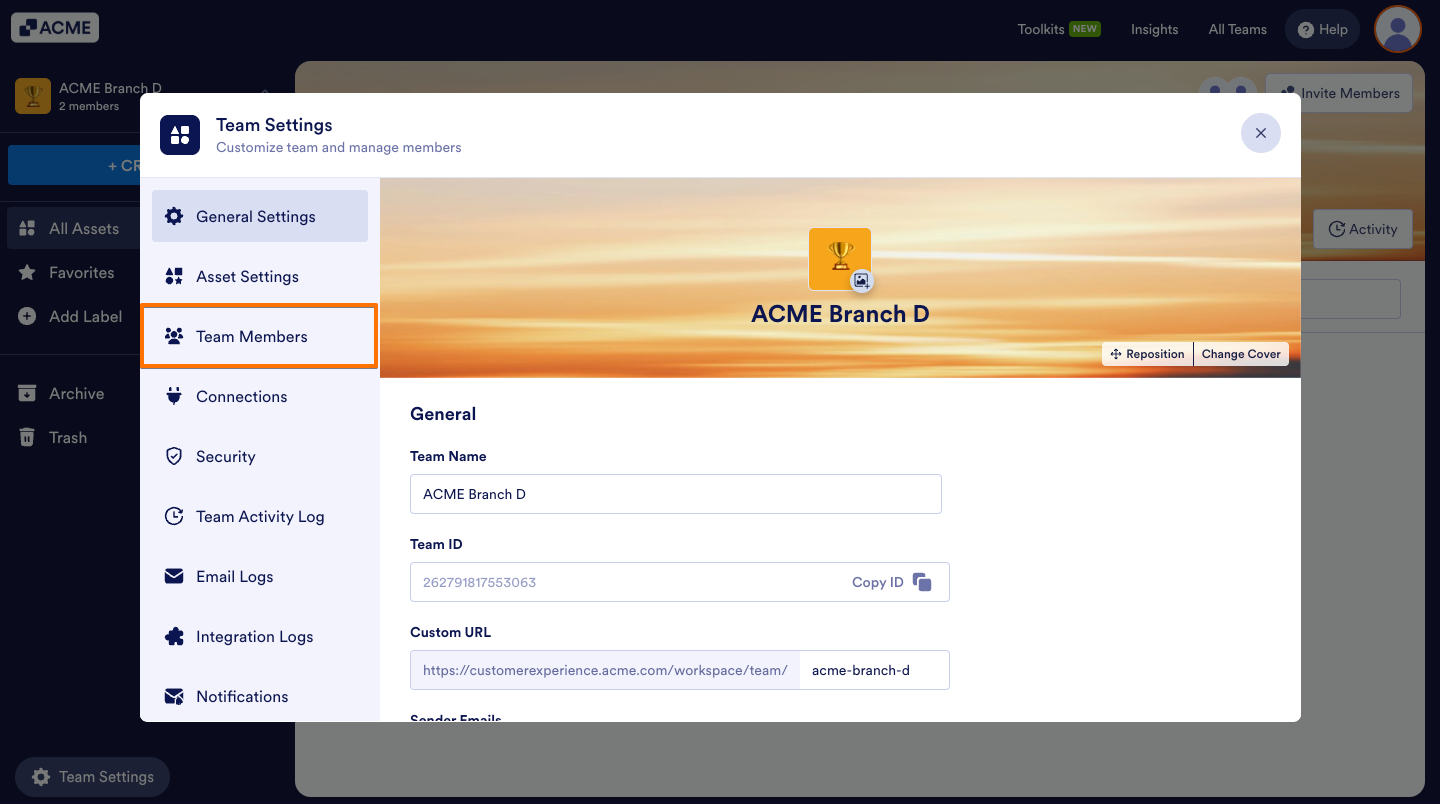Open the Asset Settings tab
1440x804 pixels.
point(259,276)
